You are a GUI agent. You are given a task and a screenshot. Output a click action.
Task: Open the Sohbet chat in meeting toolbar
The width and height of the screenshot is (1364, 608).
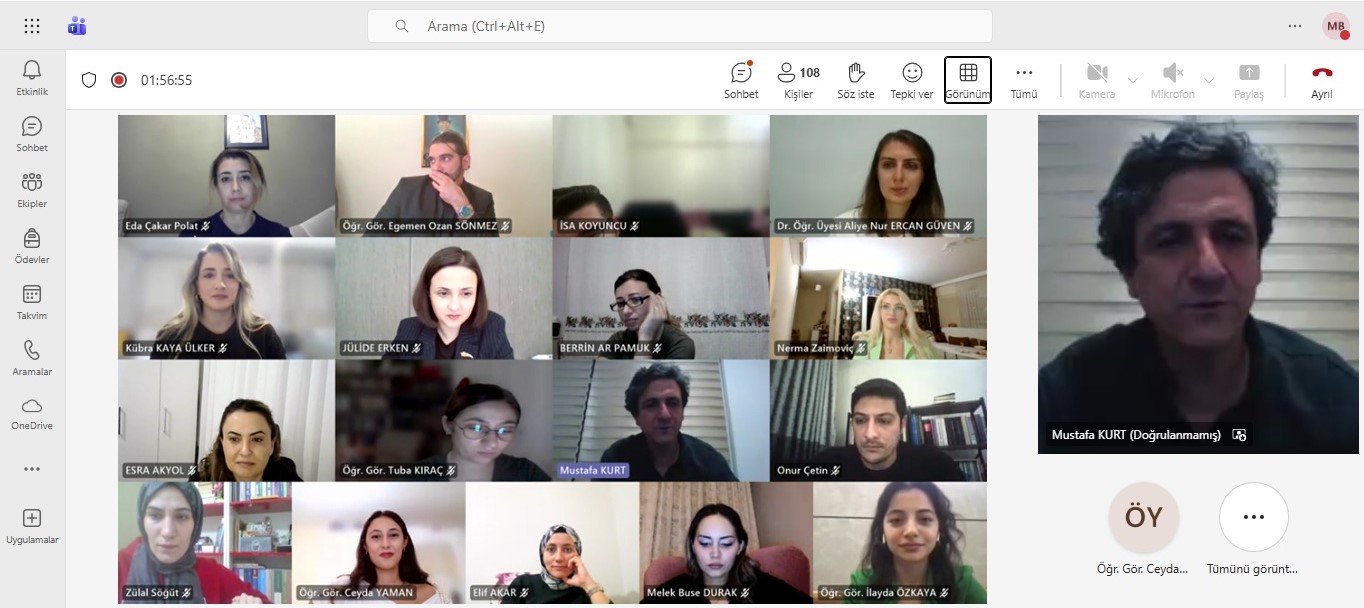tap(741, 80)
